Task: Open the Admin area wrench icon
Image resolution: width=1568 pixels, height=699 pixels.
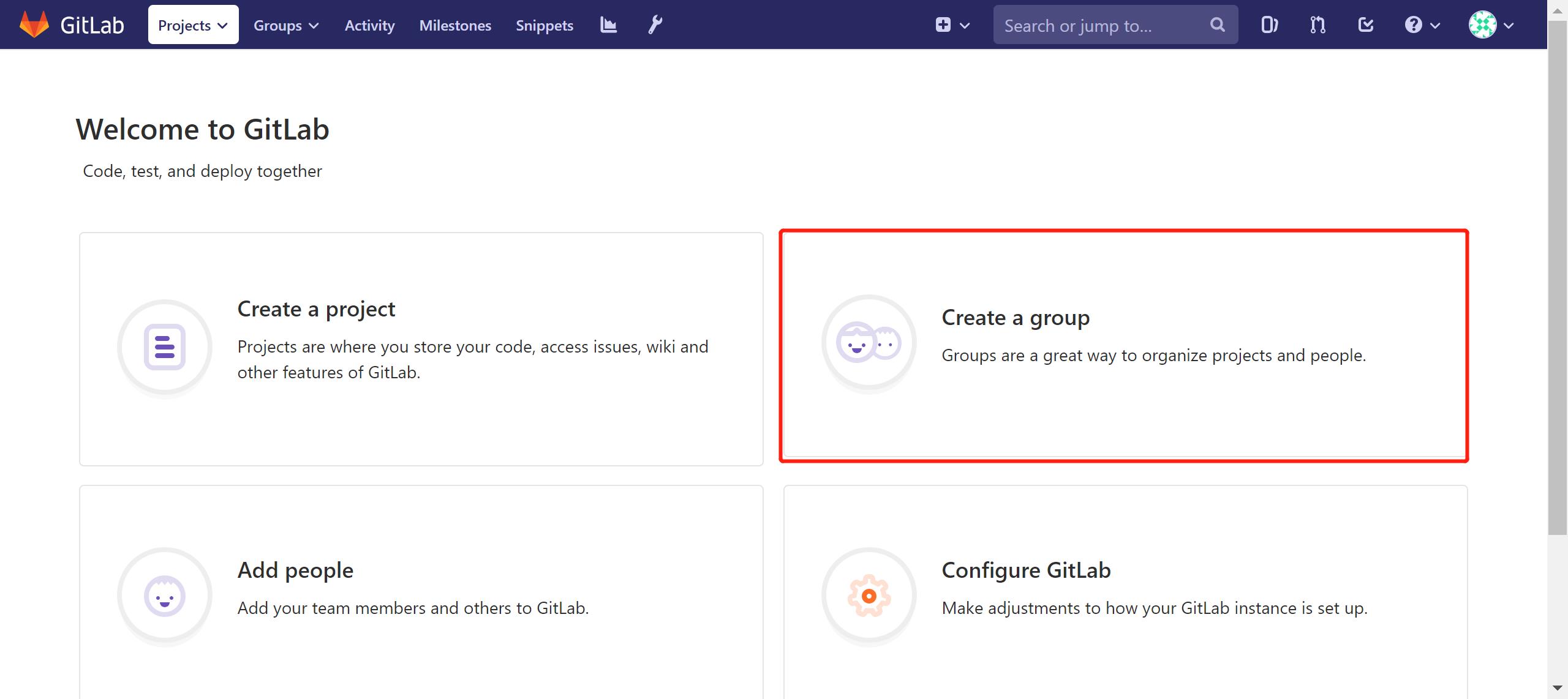Action: (655, 25)
